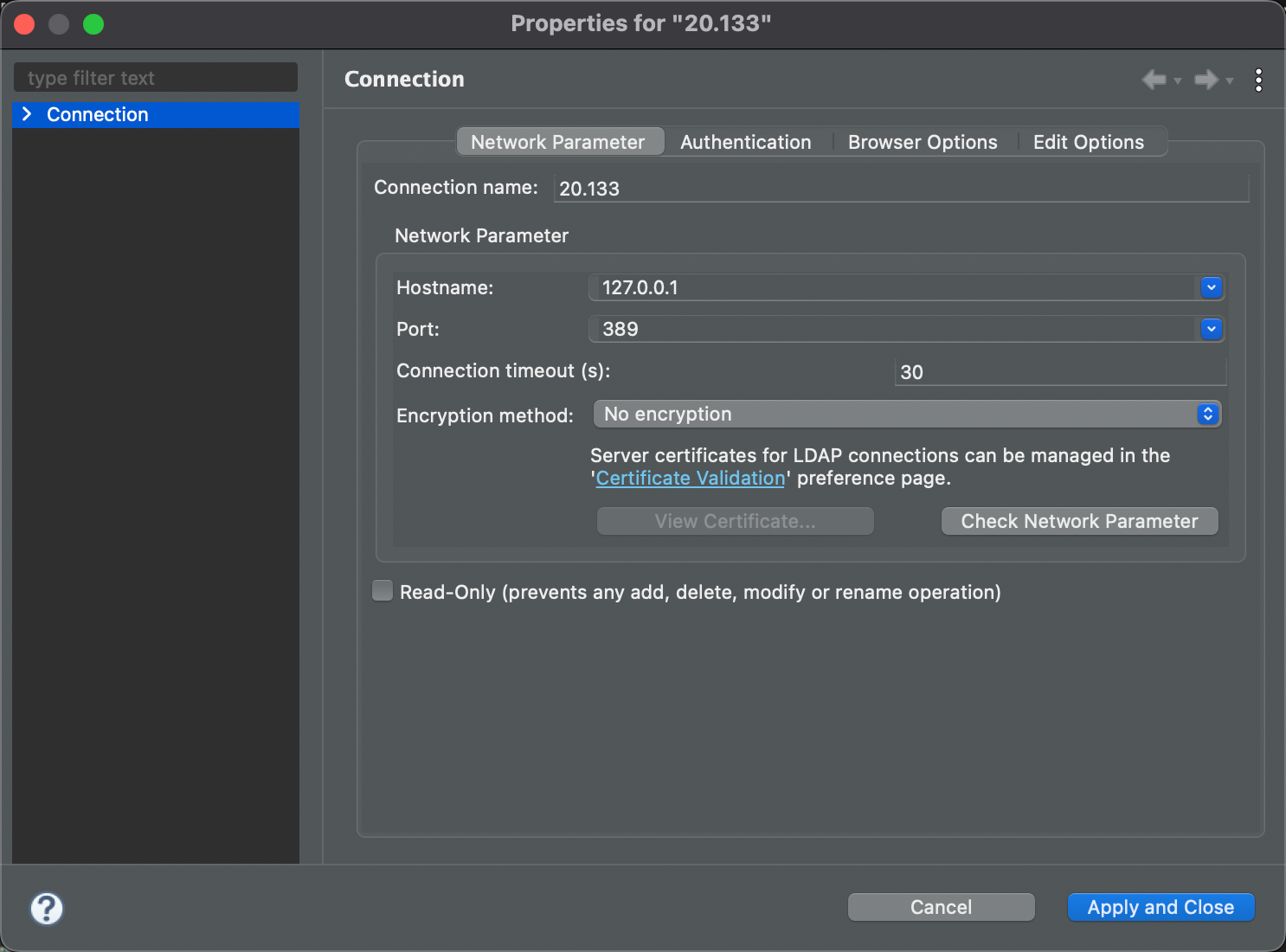This screenshot has width=1286, height=952.
Task: Click the View Certificate button
Action: click(736, 521)
